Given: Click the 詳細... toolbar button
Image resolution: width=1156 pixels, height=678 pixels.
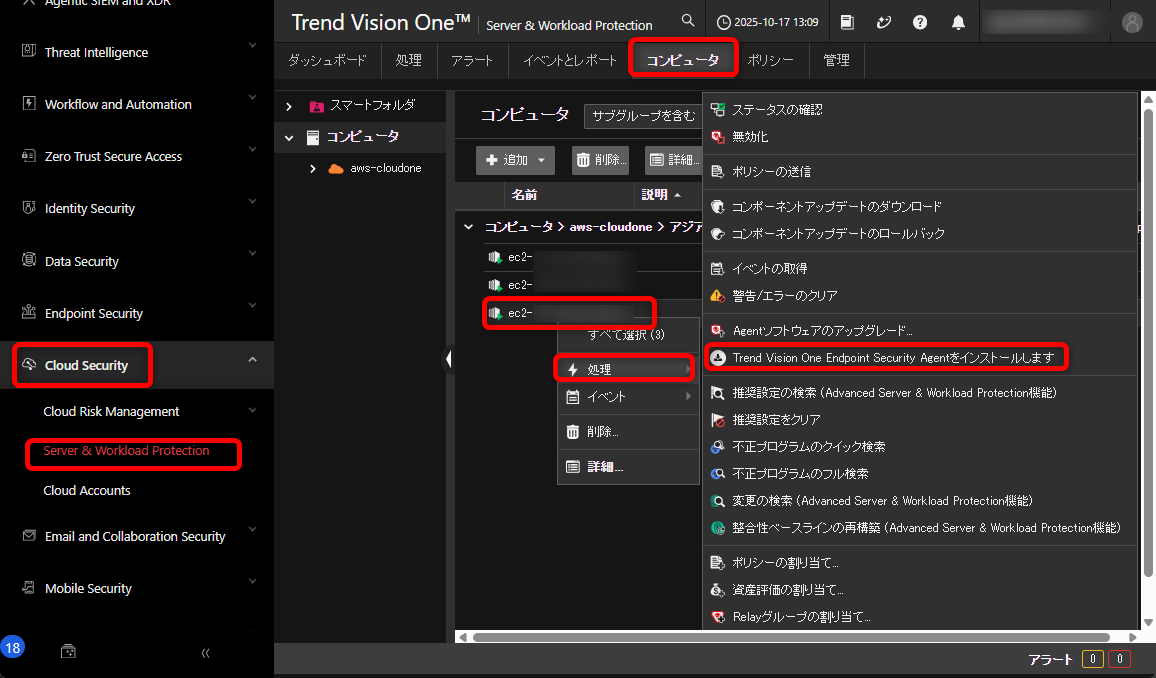Looking at the screenshot, I should click(672, 160).
